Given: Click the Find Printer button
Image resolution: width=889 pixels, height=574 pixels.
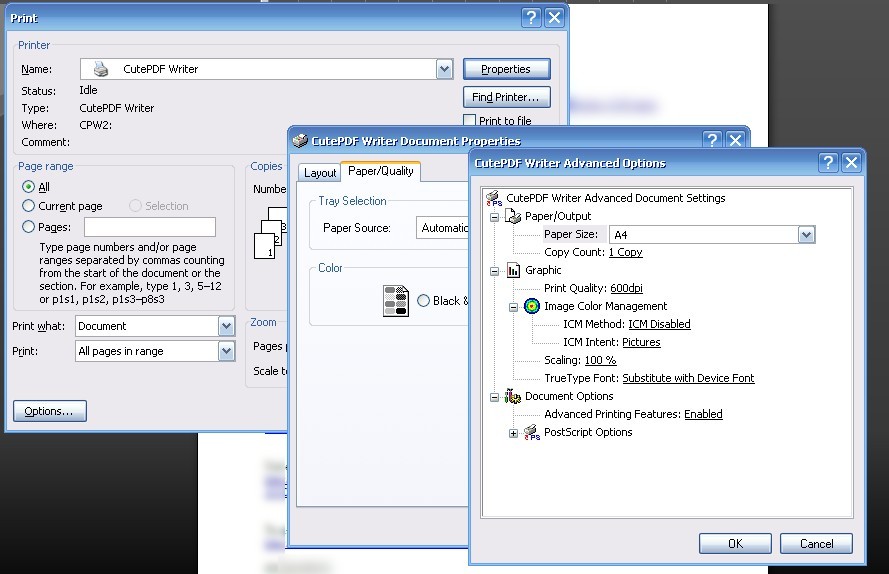Looking at the screenshot, I should [x=506, y=97].
